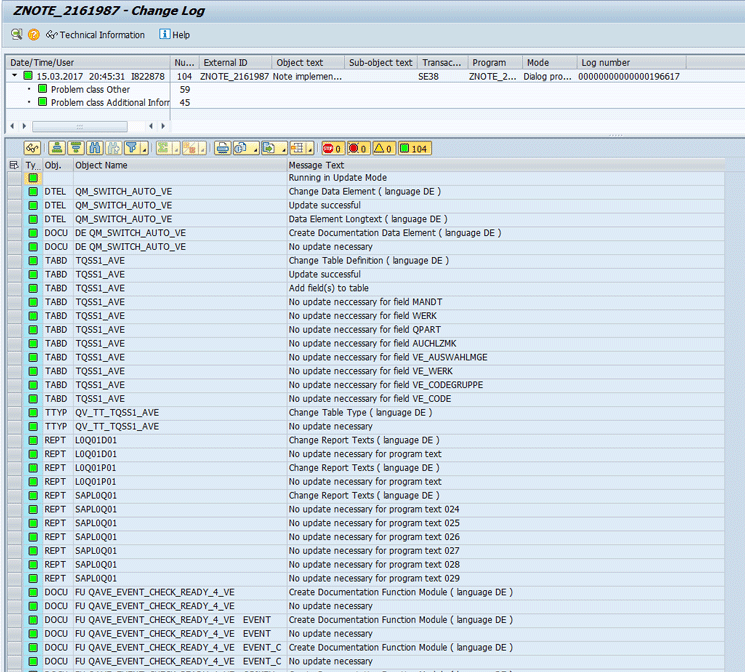Collapse the 15.03.2017 log entry node

(14, 76)
